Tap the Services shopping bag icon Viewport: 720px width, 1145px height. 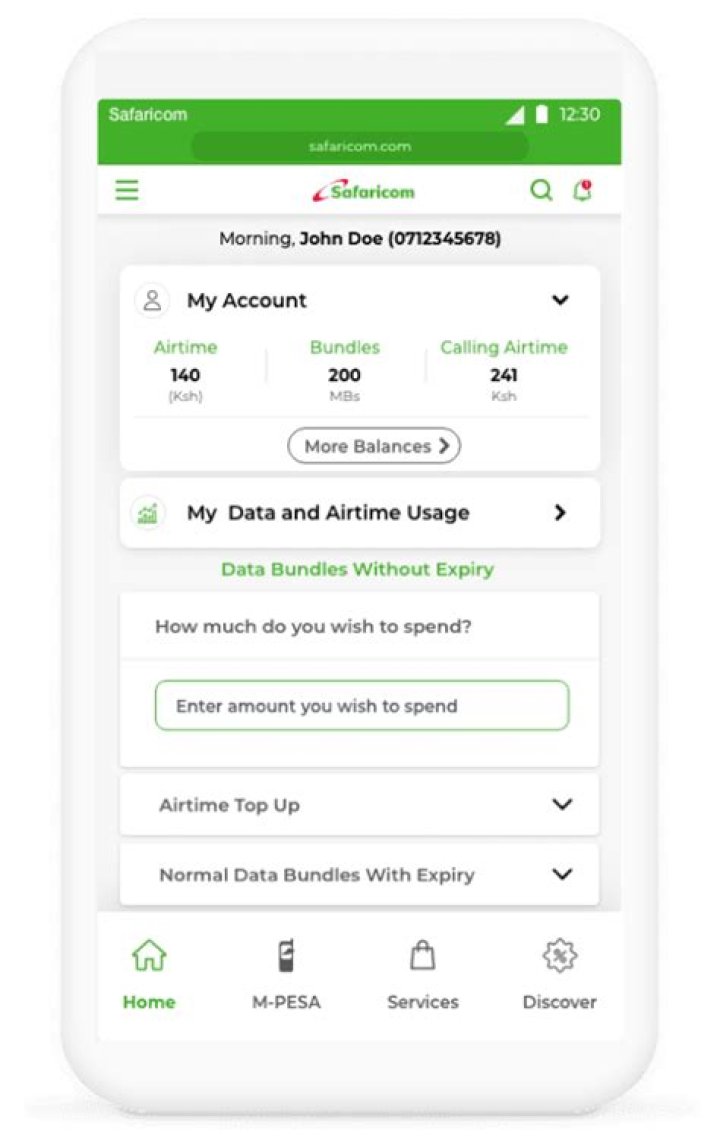[x=423, y=955]
